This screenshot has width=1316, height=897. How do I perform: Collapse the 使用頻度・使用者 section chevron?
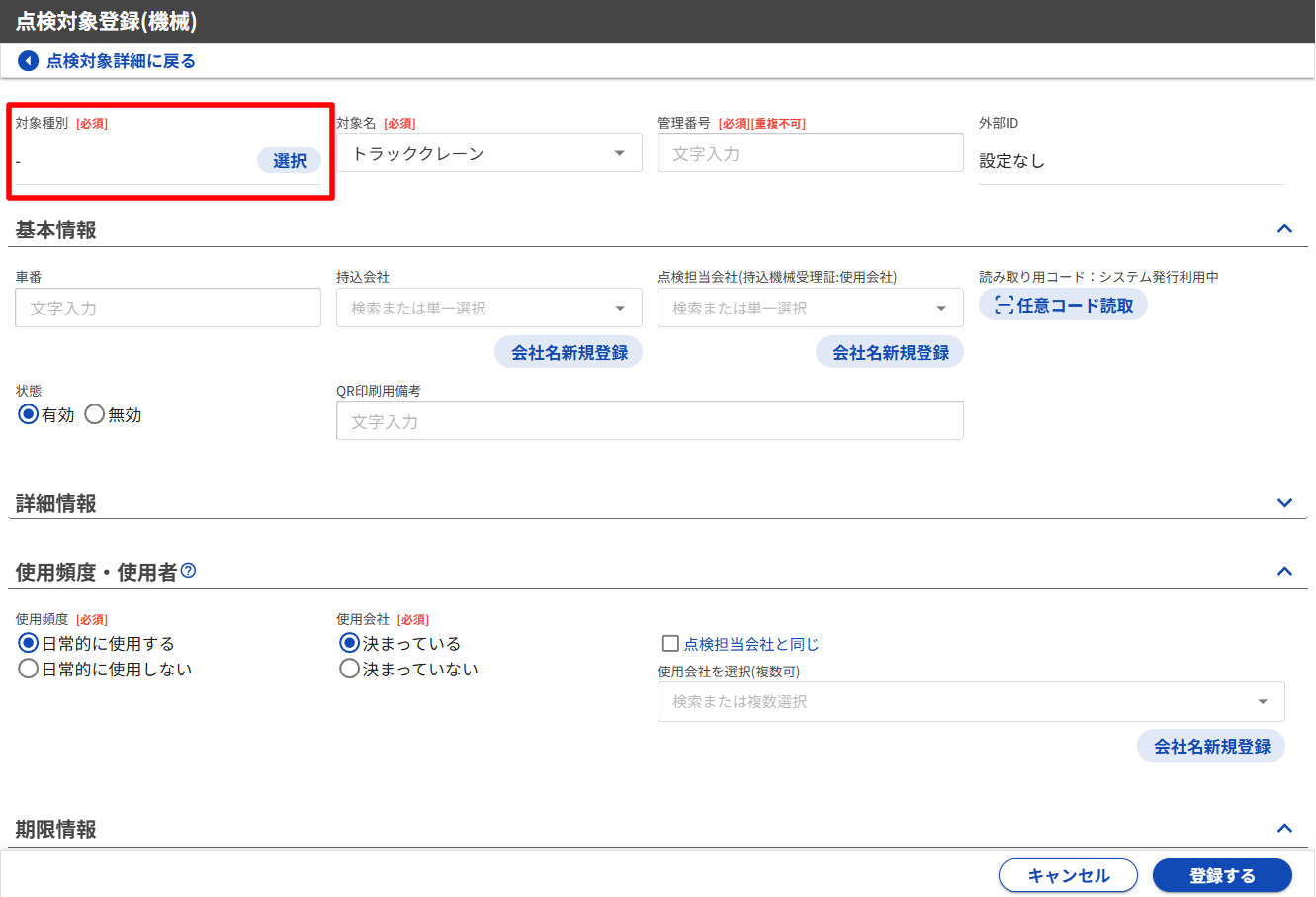coord(1284,571)
